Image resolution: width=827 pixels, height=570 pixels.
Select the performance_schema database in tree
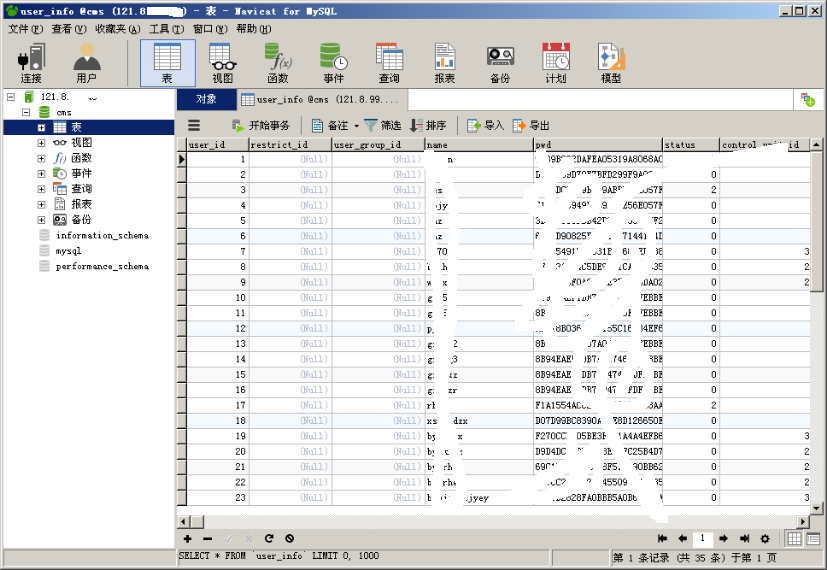click(x=101, y=267)
